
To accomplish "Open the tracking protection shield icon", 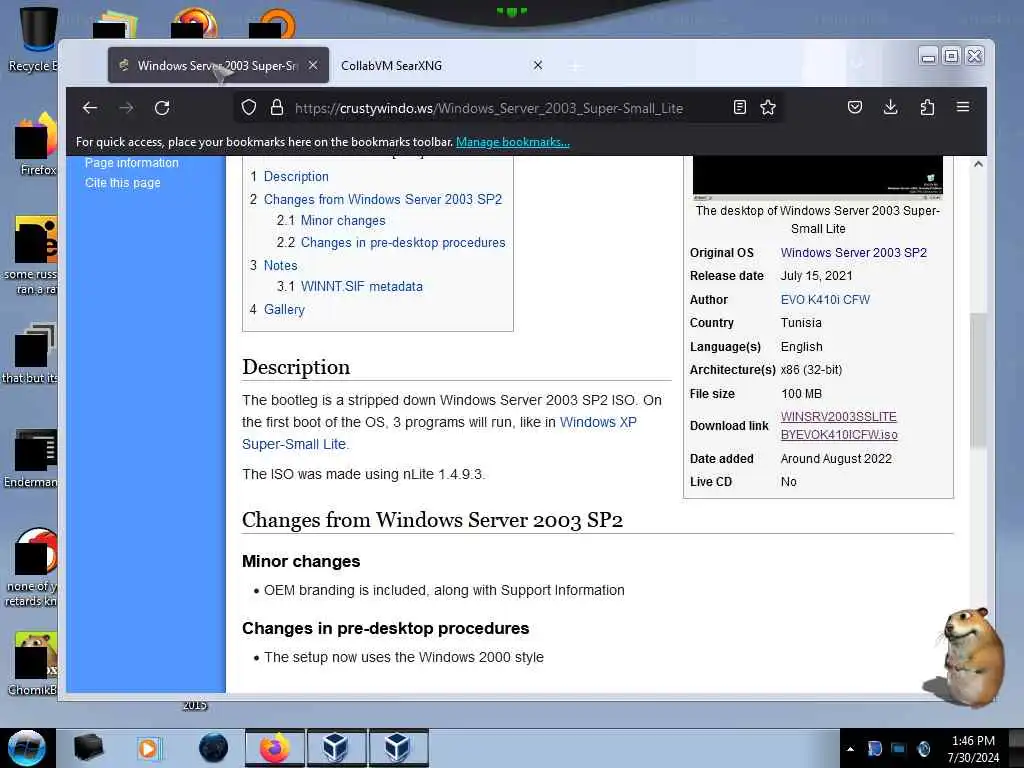I will 249,108.
